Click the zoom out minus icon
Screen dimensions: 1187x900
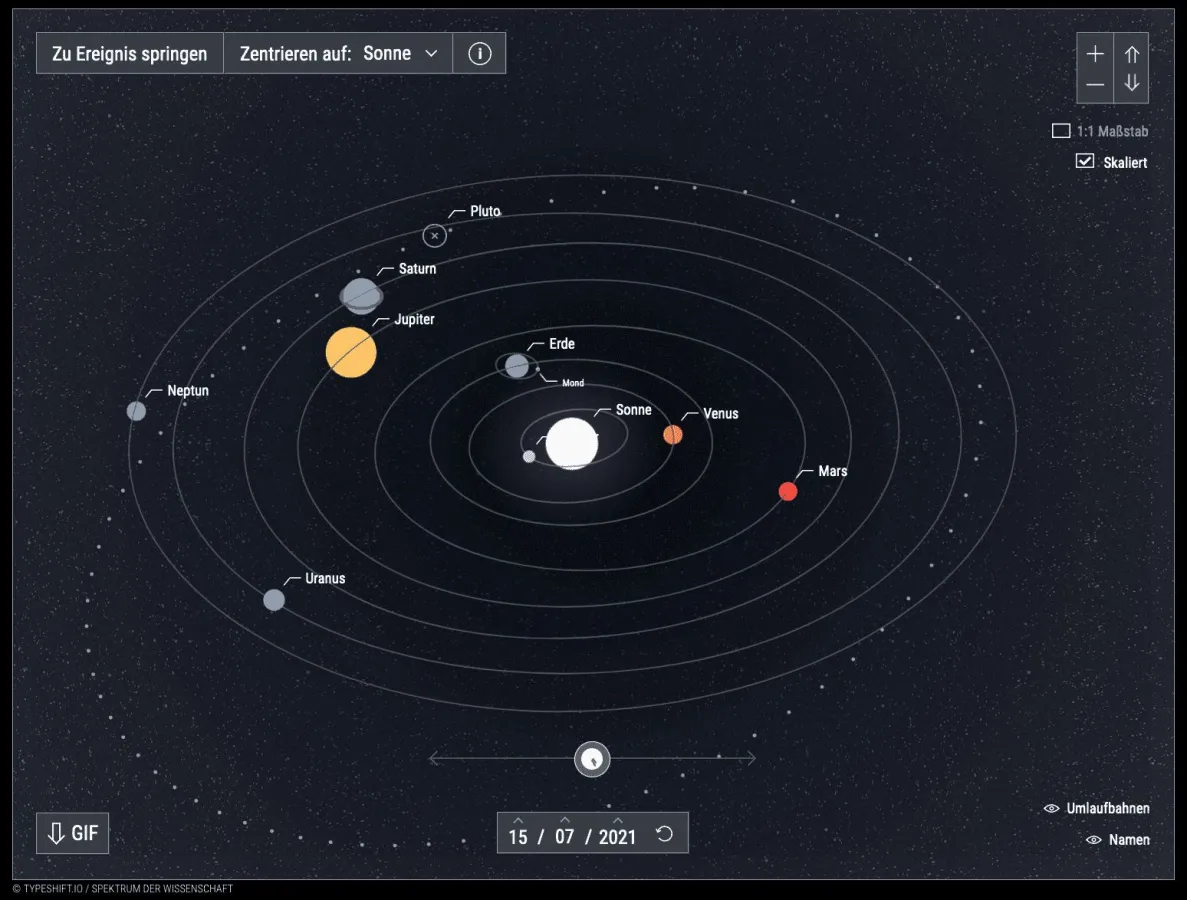(x=1095, y=84)
